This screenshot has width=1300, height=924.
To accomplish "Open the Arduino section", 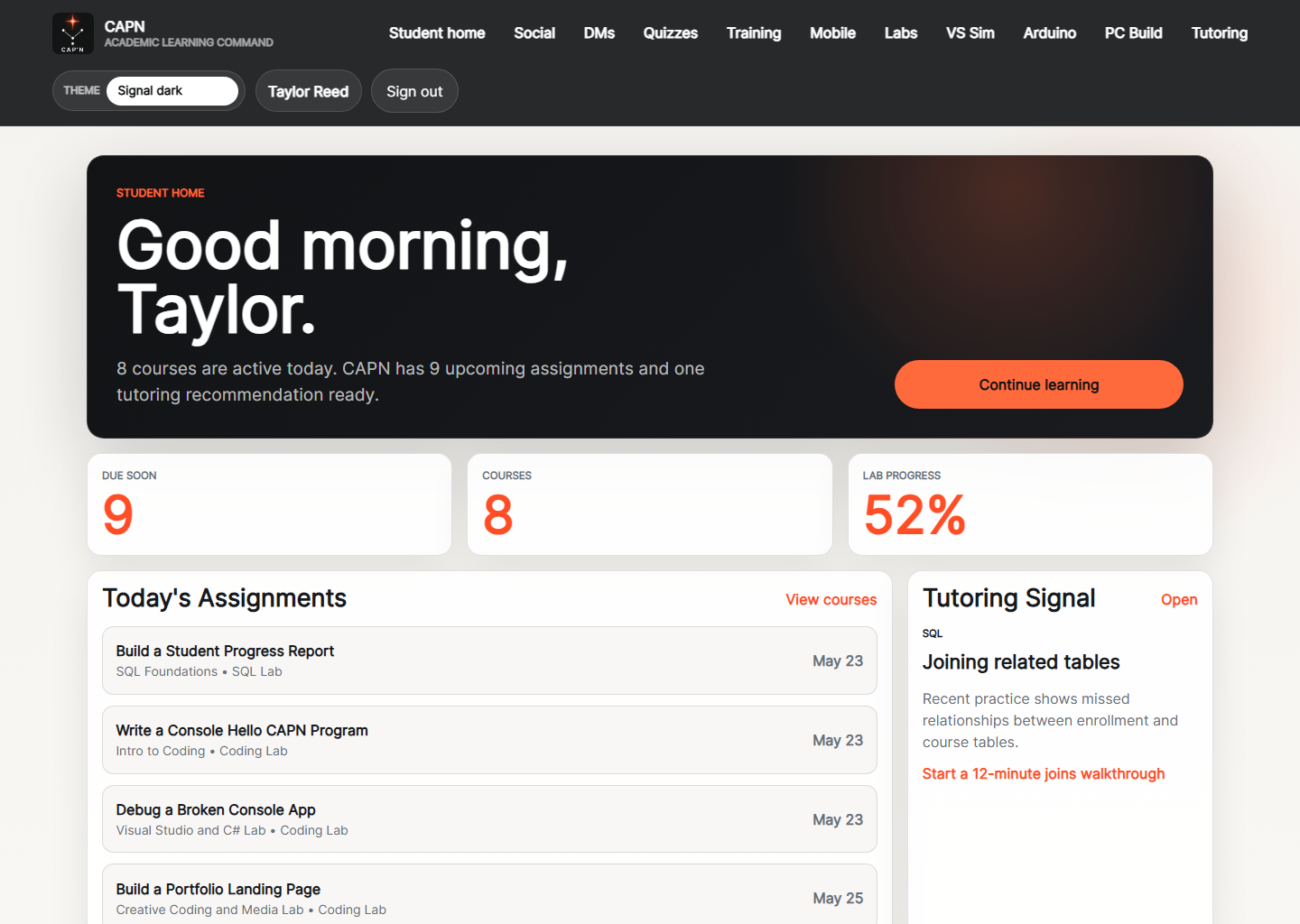I will point(1050,33).
